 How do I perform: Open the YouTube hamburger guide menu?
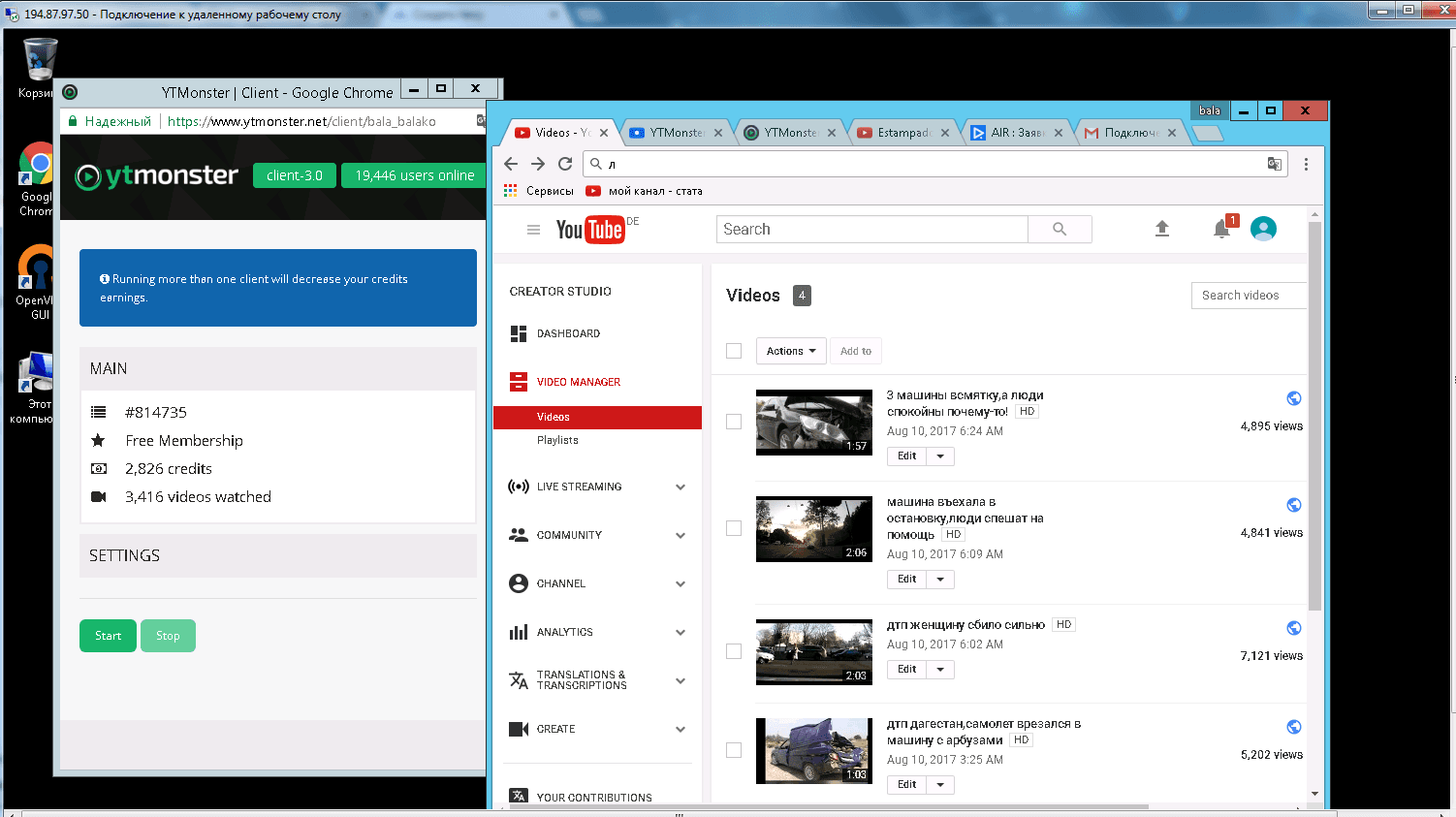533,230
